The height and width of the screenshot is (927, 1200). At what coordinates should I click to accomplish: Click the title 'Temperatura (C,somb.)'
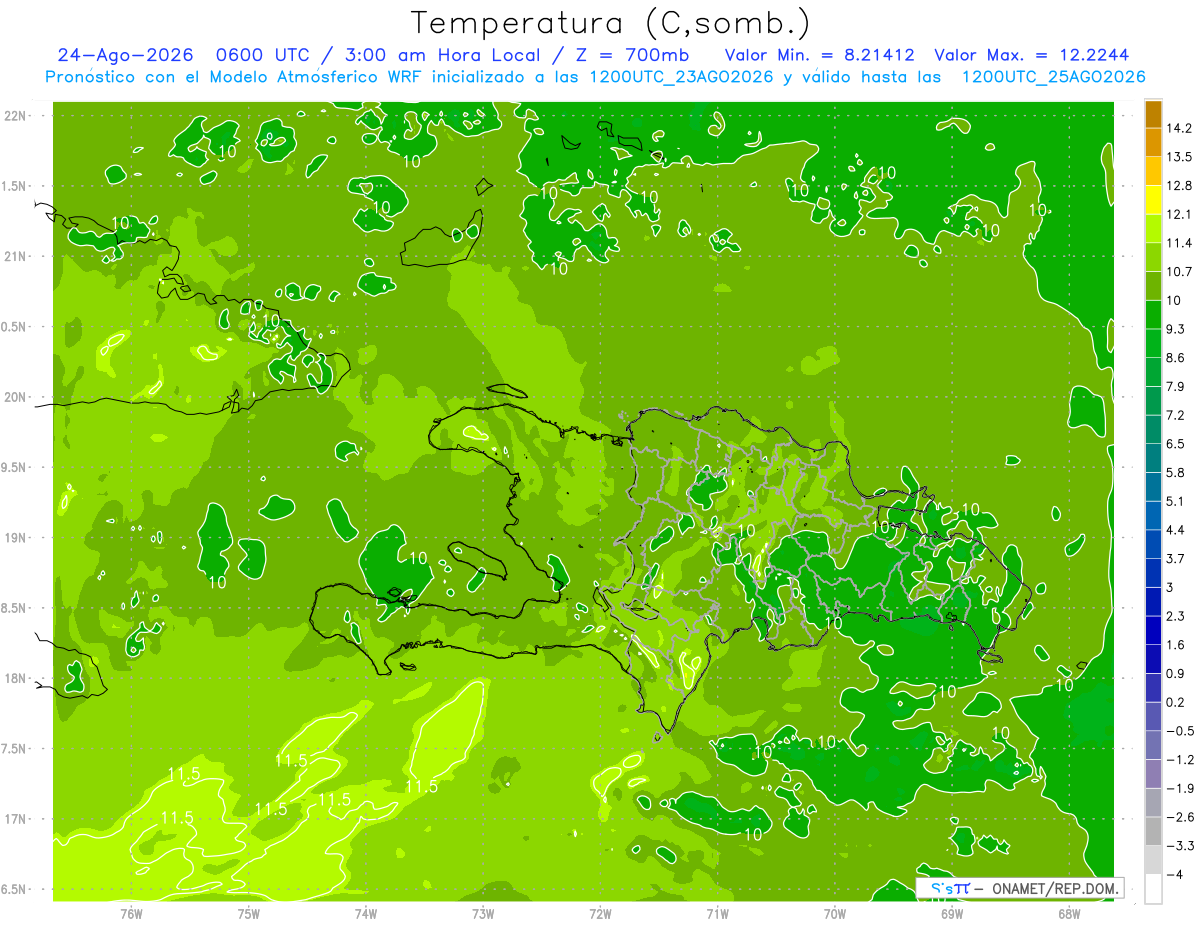tap(611, 24)
